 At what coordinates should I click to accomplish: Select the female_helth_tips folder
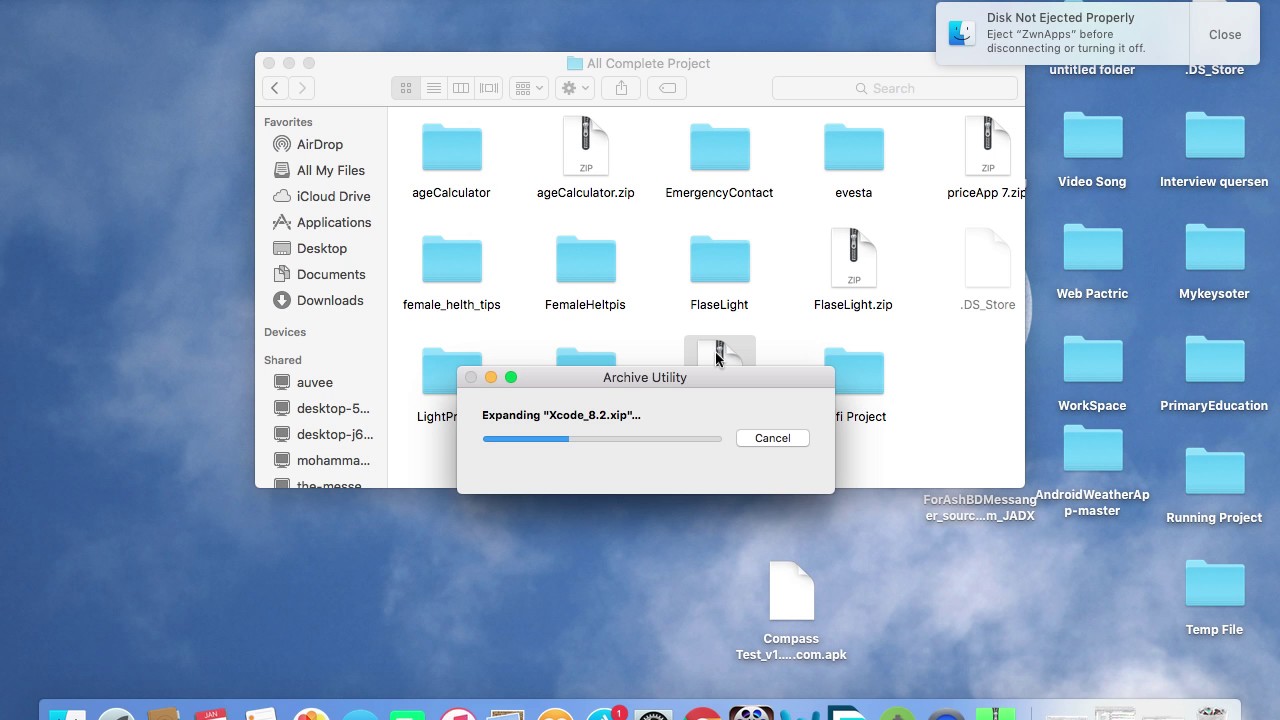click(452, 259)
